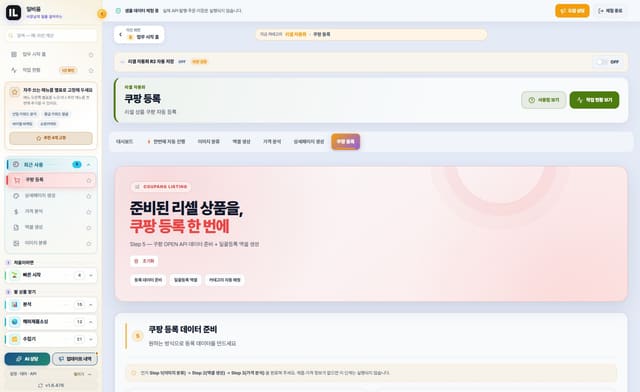Expand the settings footer row arrow

pos(90,374)
